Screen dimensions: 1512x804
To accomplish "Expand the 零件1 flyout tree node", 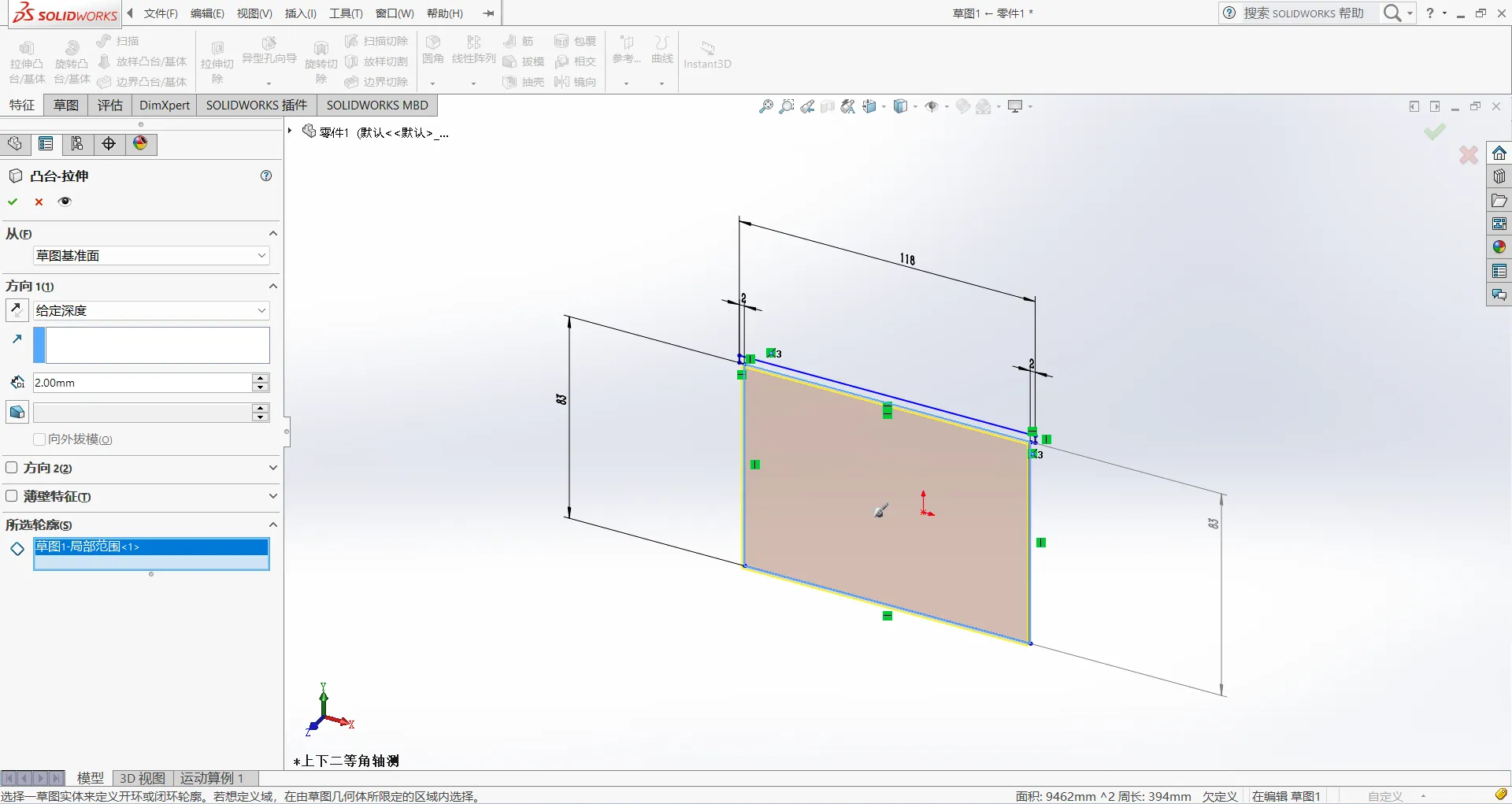I will click(x=291, y=131).
